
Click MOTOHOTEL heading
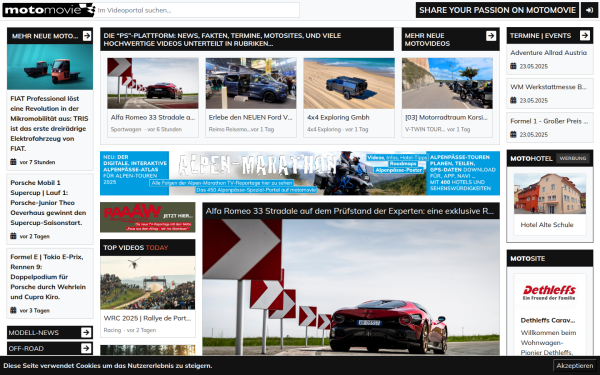point(531,158)
